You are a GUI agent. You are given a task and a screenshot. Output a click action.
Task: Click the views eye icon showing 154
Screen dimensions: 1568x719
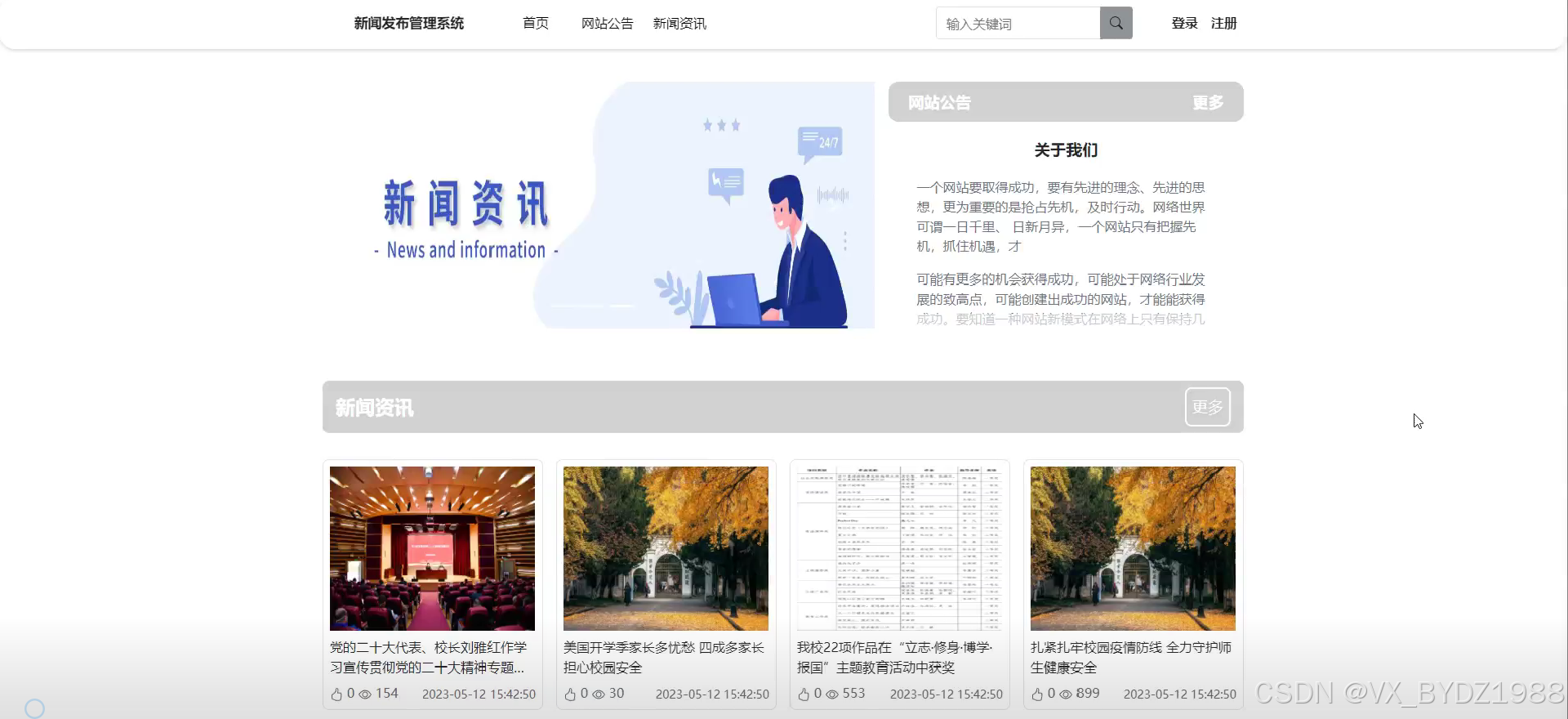point(365,694)
